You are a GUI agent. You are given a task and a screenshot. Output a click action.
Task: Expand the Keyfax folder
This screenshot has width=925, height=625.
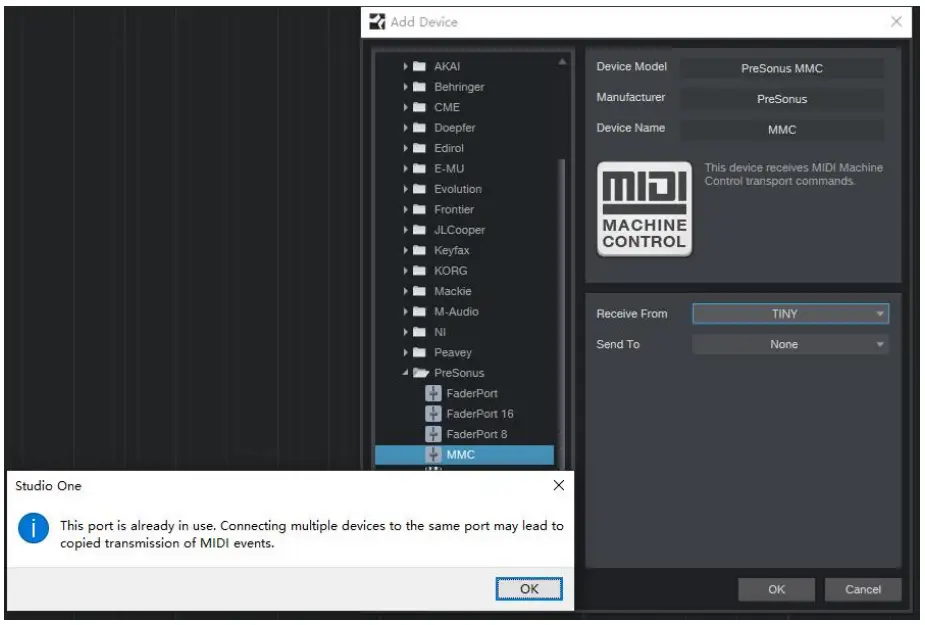click(405, 250)
